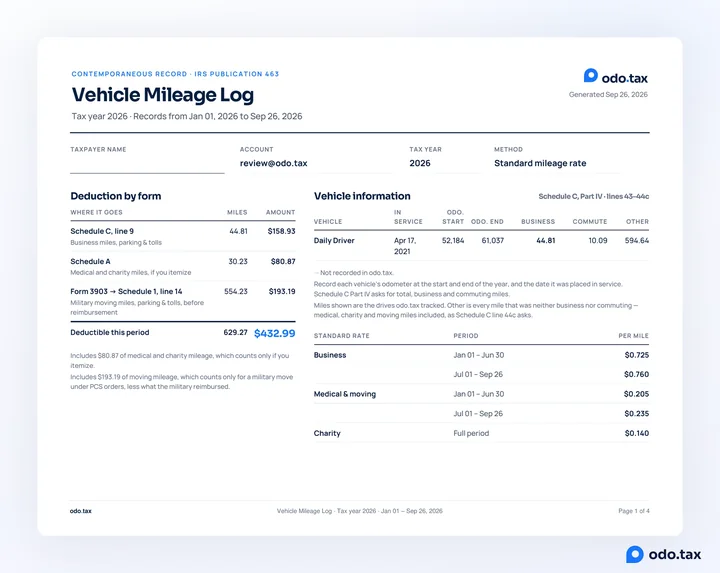Click the $193.19 amount in Form 3903 row
The height and width of the screenshot is (573, 720).
point(282,292)
